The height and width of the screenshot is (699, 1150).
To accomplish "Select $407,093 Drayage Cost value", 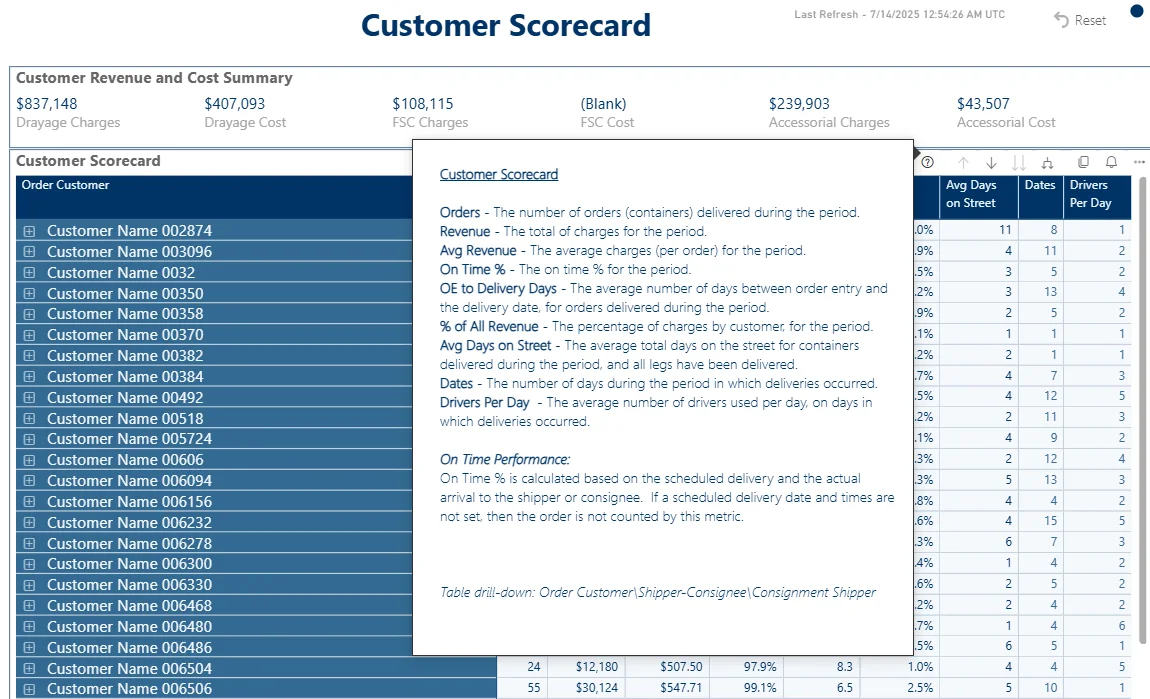I will tap(235, 104).
